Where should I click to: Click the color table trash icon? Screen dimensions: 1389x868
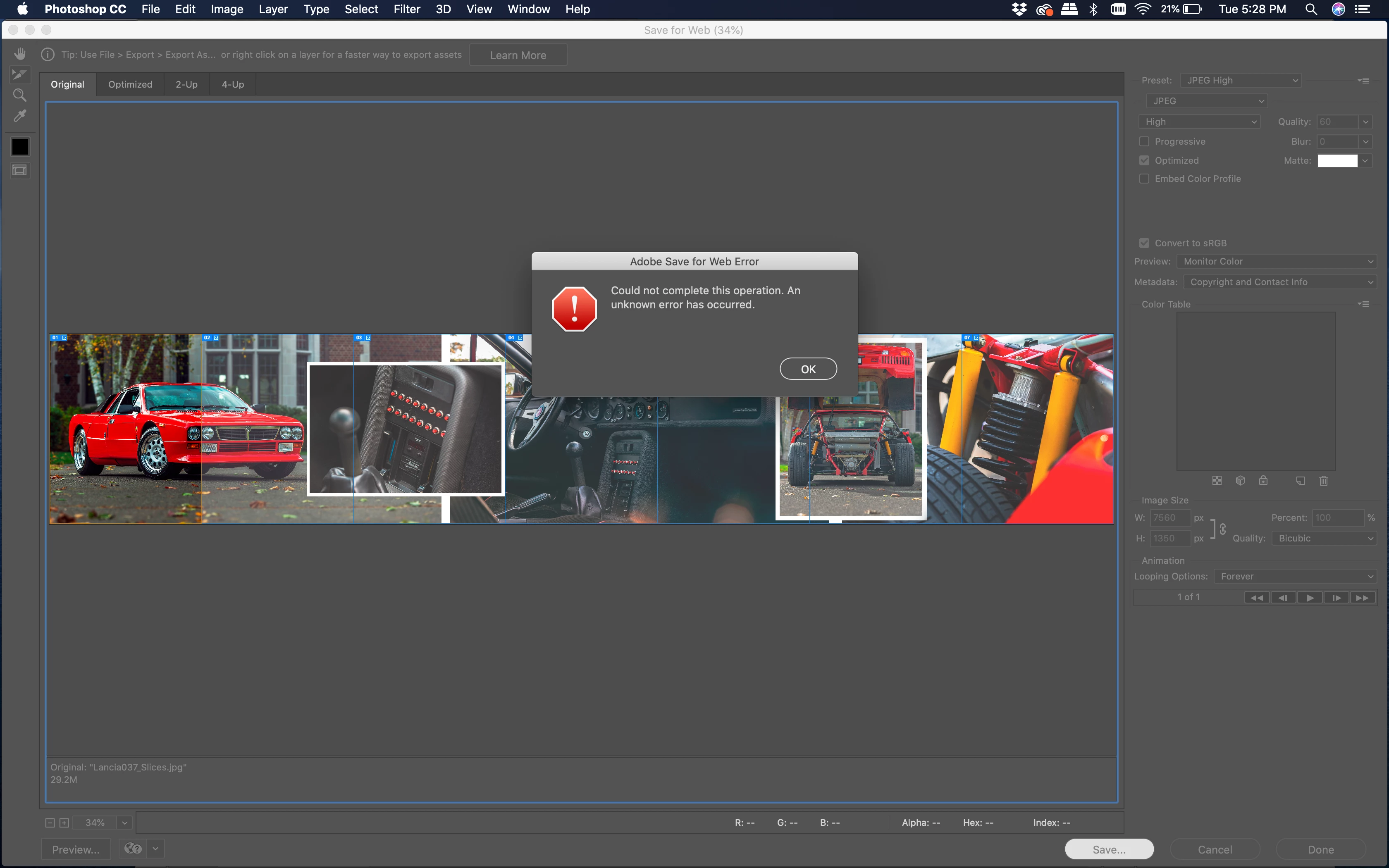click(x=1324, y=480)
